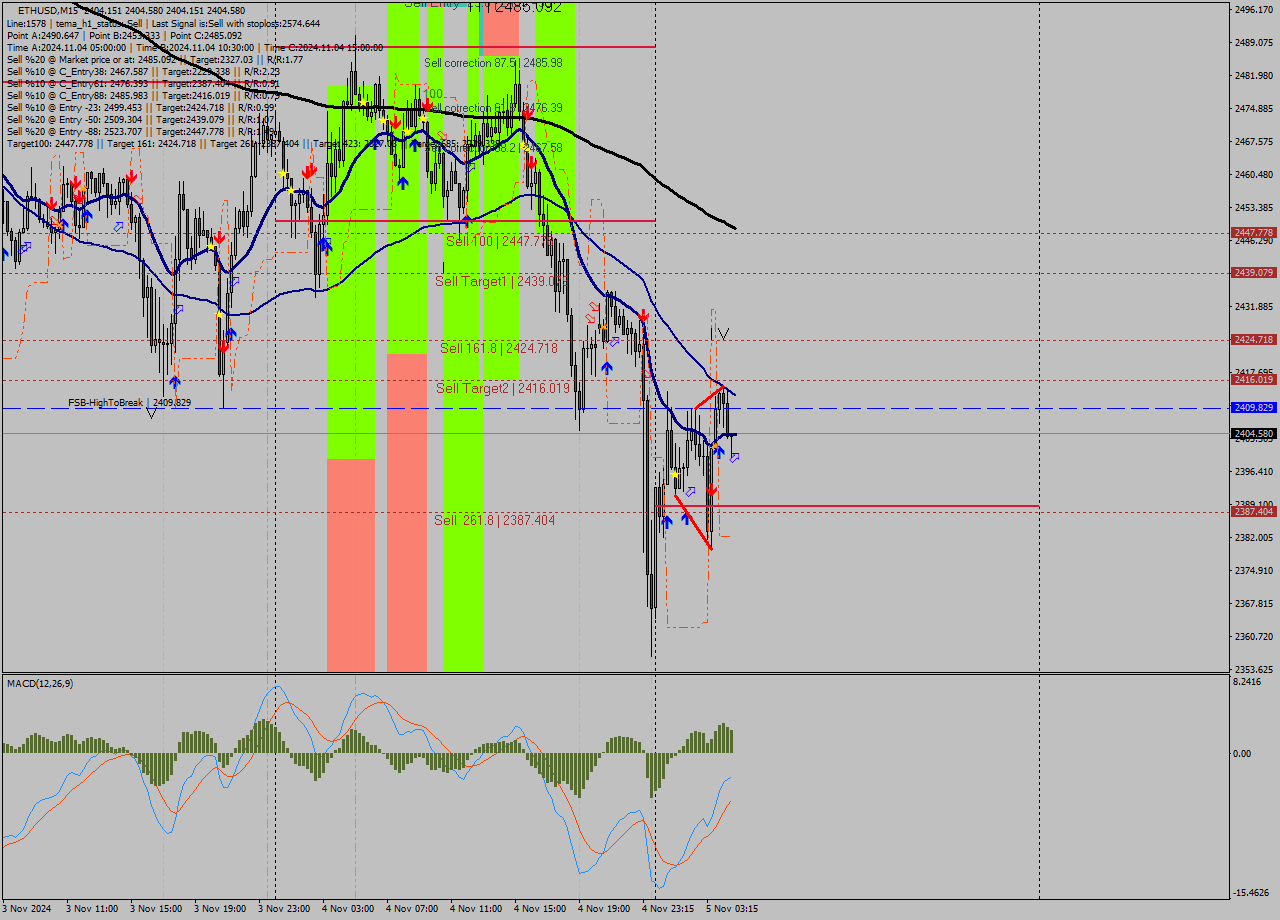
Task: Click the 2474.885 price scale value
Action: coord(1254,108)
